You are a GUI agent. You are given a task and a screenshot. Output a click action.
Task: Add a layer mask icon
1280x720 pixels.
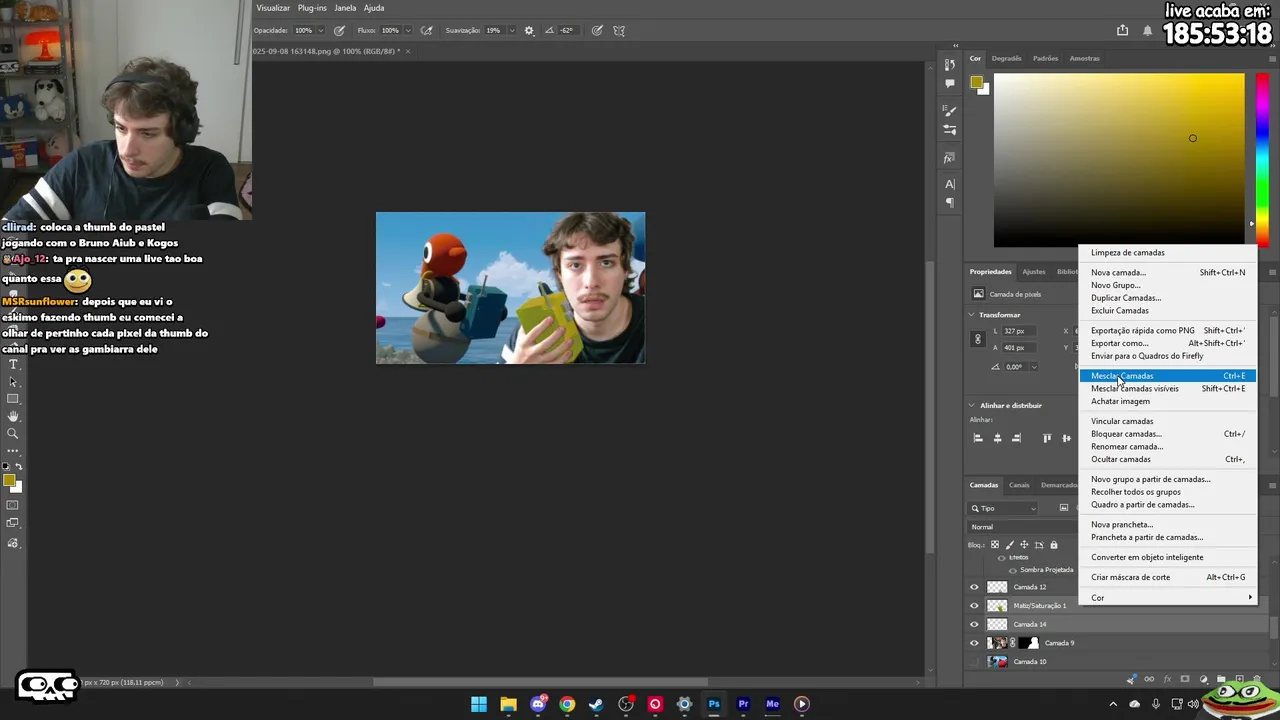pos(1185,679)
